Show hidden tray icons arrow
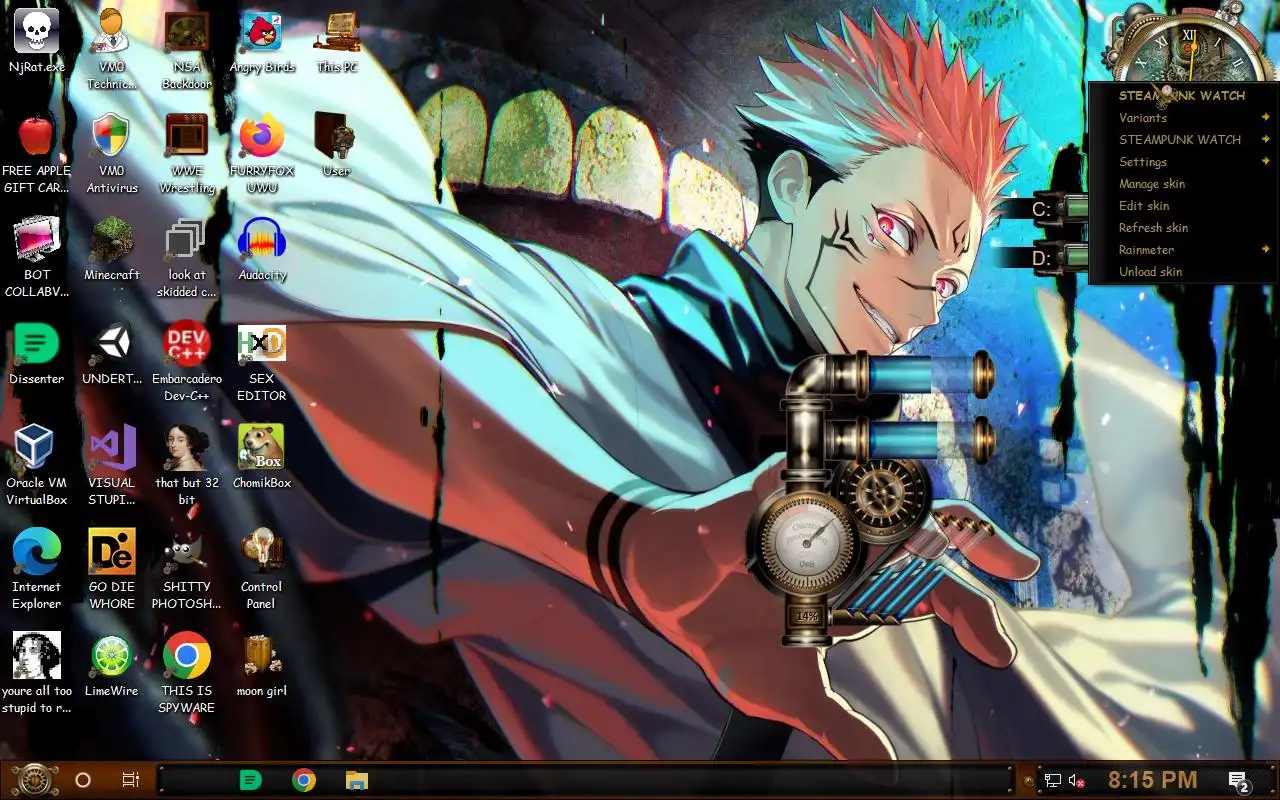This screenshot has width=1280, height=800. coord(1029,780)
